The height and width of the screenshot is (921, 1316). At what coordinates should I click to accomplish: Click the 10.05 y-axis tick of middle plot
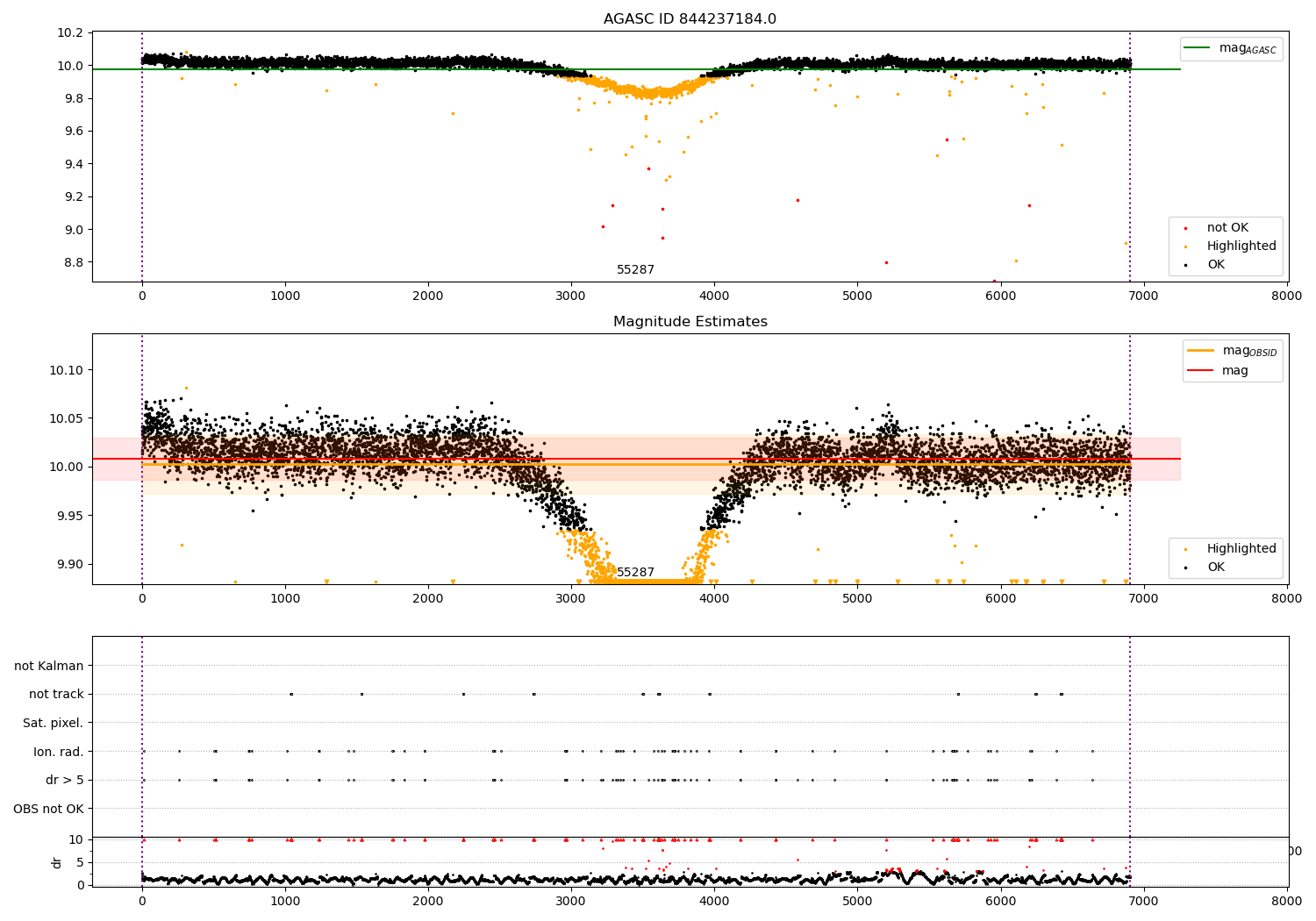tap(67, 418)
